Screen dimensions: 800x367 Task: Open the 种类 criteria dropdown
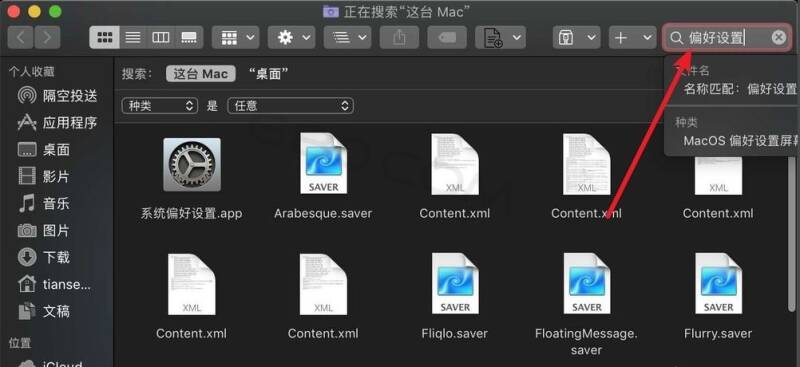click(x=159, y=106)
